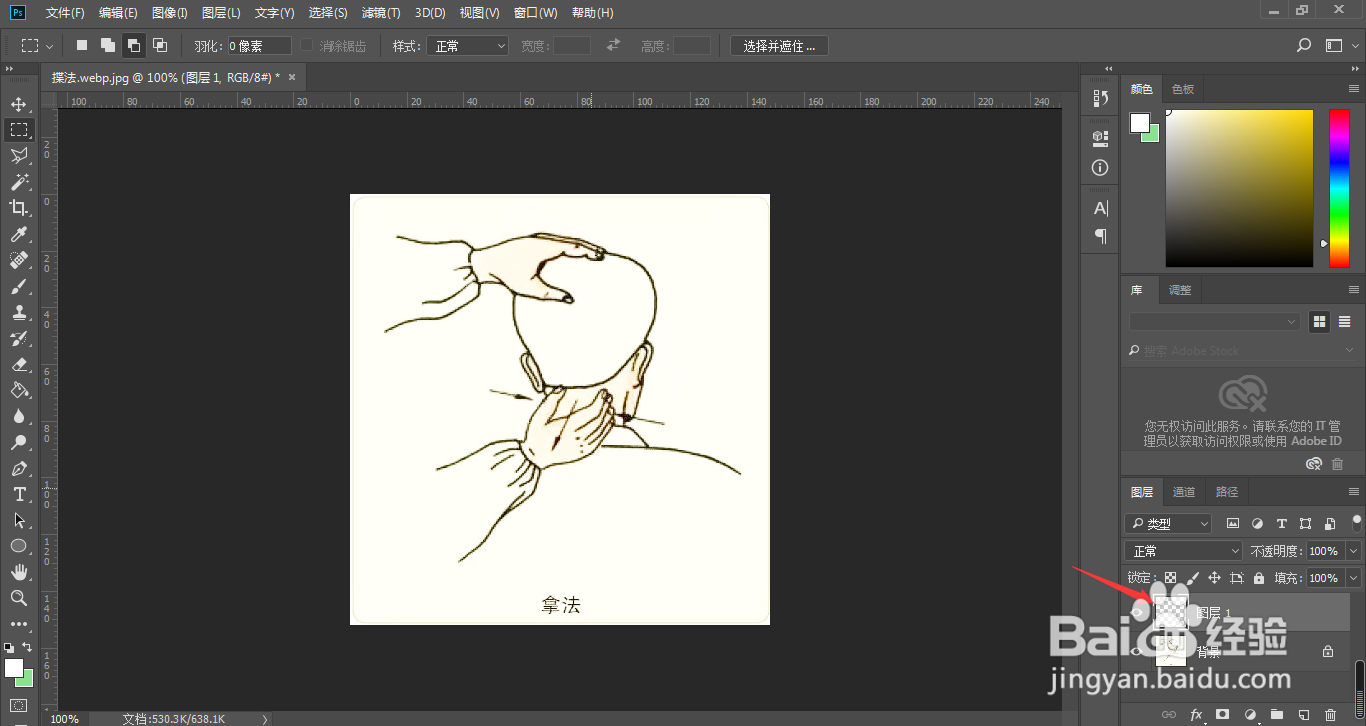Screen dimensions: 1366x726
Task: Switch to the 路径 tab
Action: point(1227,492)
